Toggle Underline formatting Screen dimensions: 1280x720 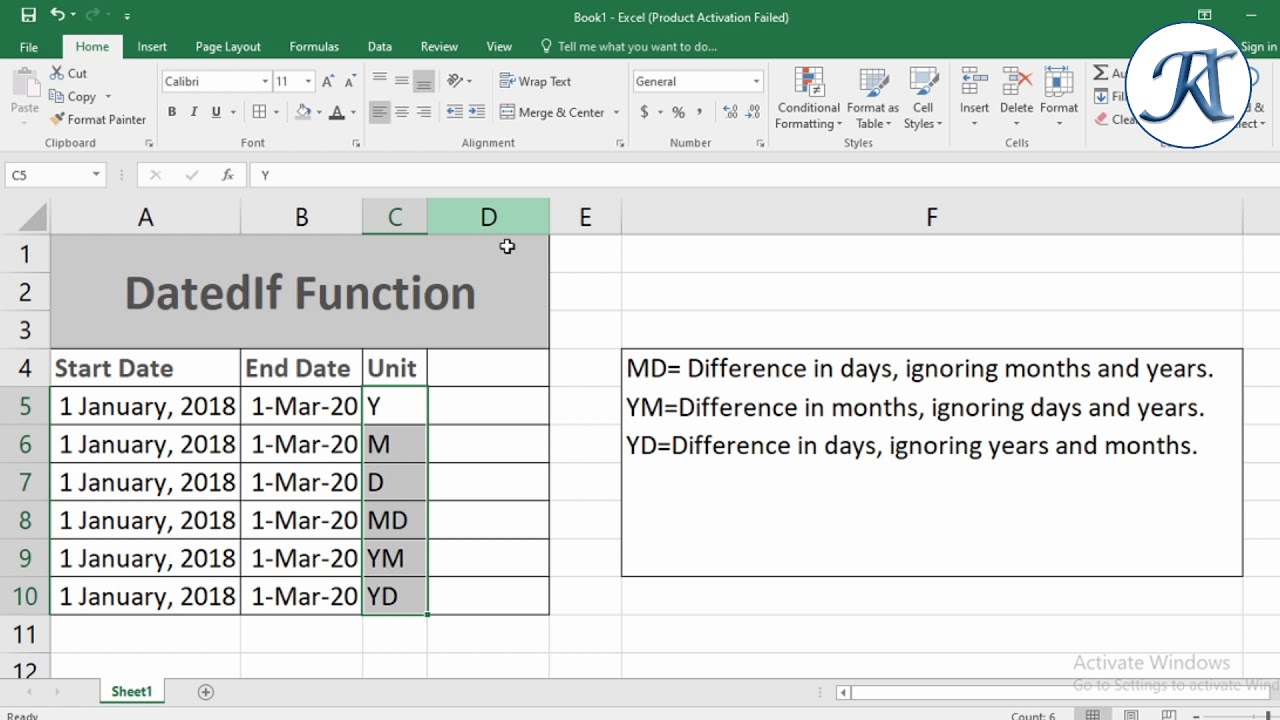point(216,112)
